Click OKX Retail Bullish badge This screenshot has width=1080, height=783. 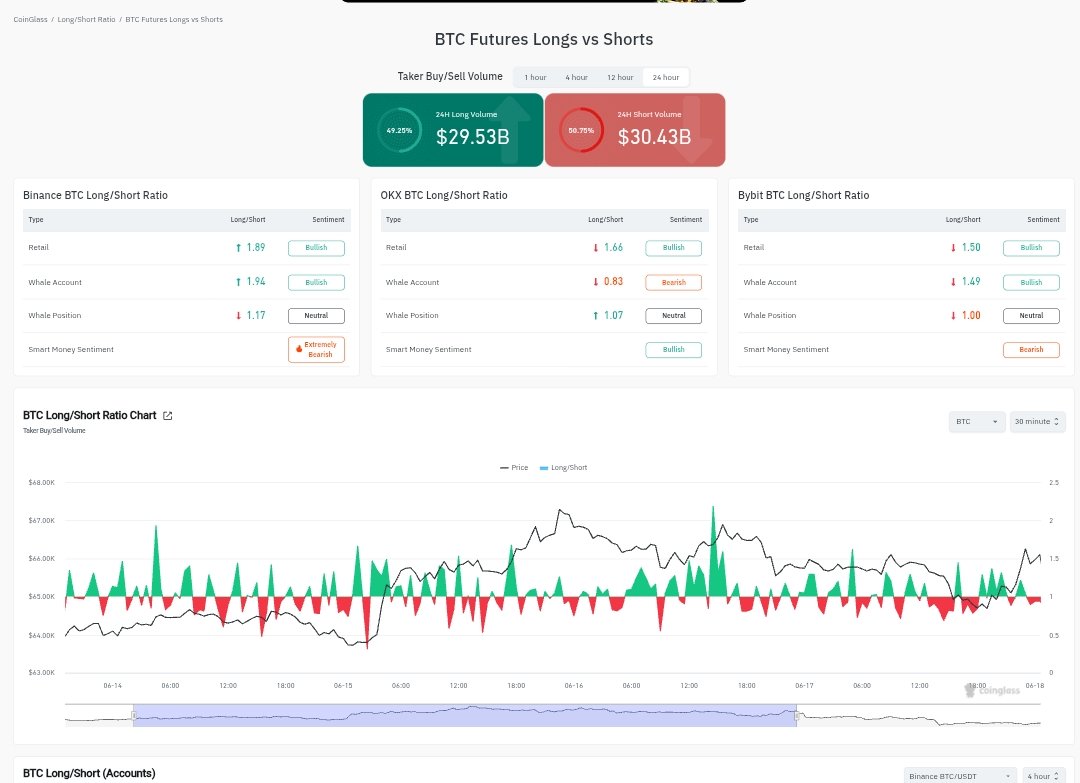coord(674,248)
